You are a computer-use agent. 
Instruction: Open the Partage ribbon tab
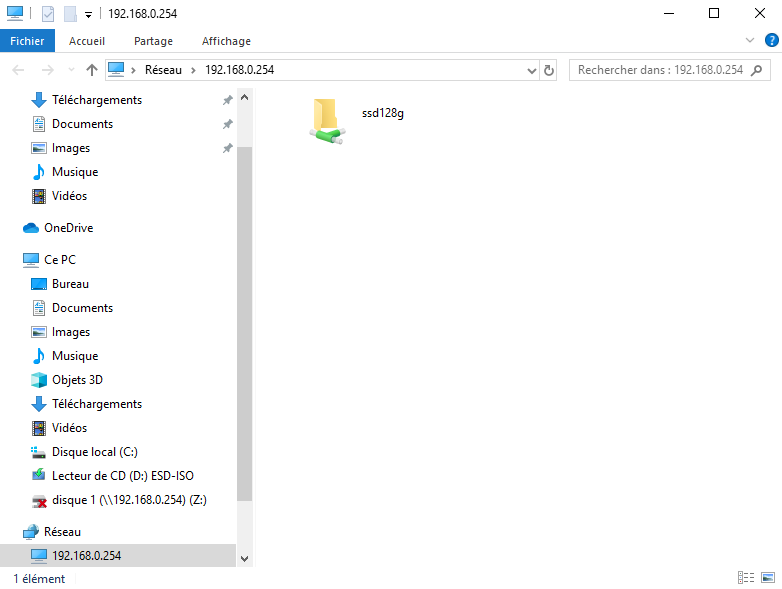click(x=153, y=41)
